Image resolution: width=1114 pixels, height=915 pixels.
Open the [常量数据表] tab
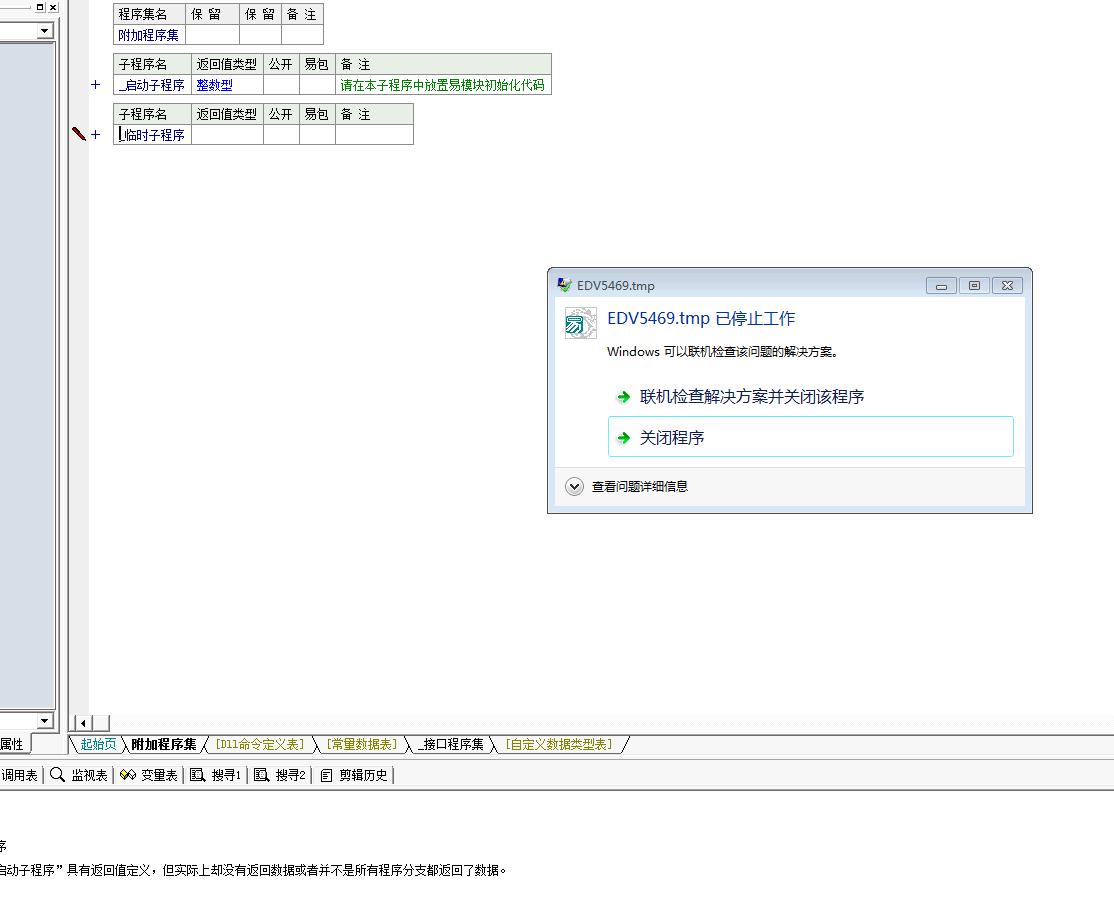[362, 744]
